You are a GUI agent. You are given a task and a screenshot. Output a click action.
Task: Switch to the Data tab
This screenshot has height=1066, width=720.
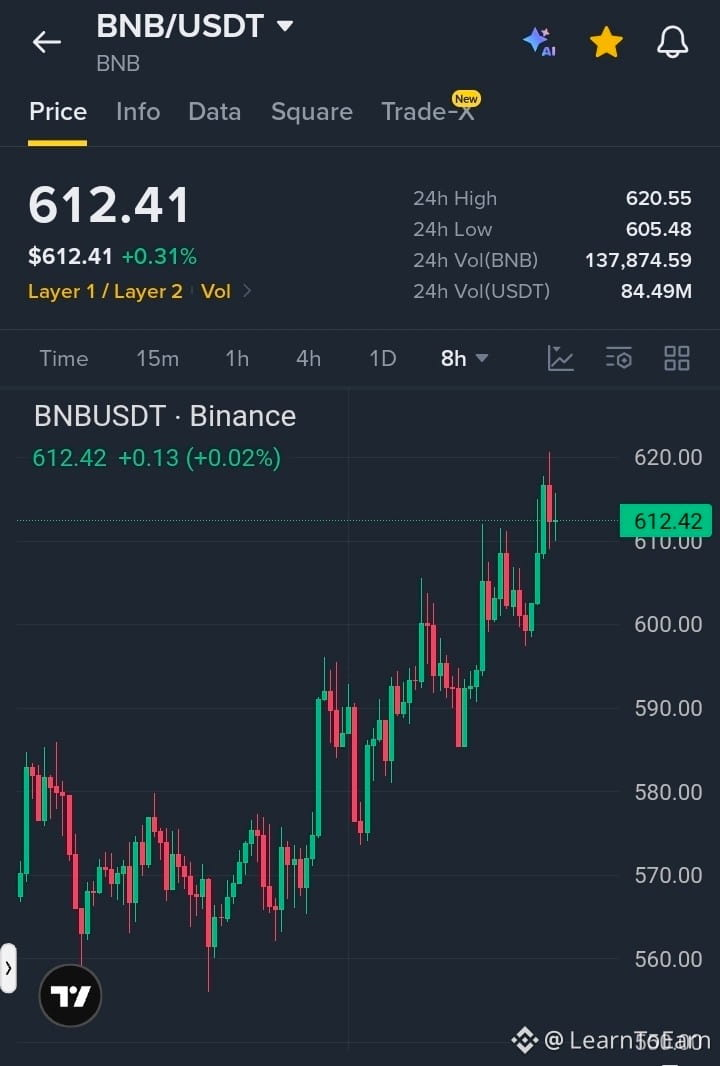click(x=214, y=111)
